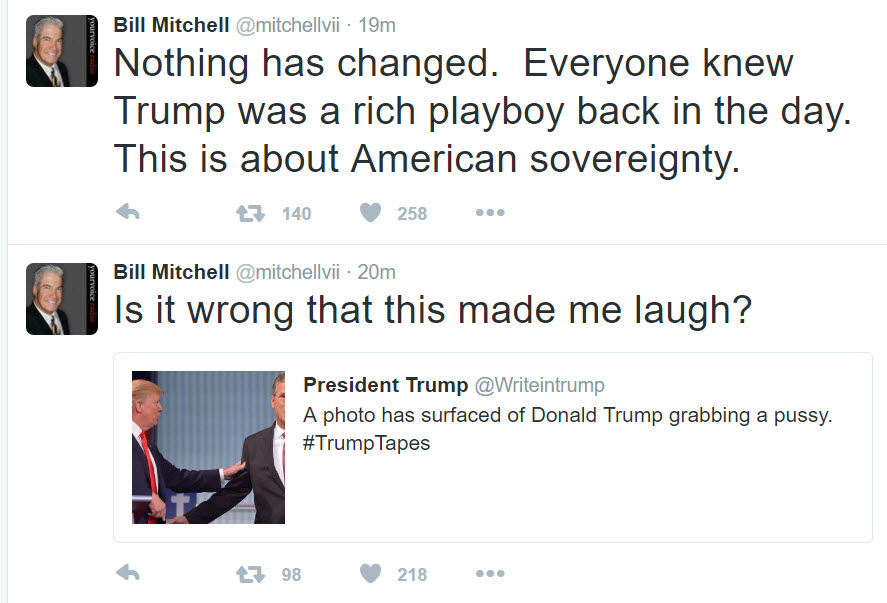Retweet the tweet with 98 retweets
Viewport: 887px width, 603px height.
tap(249, 574)
